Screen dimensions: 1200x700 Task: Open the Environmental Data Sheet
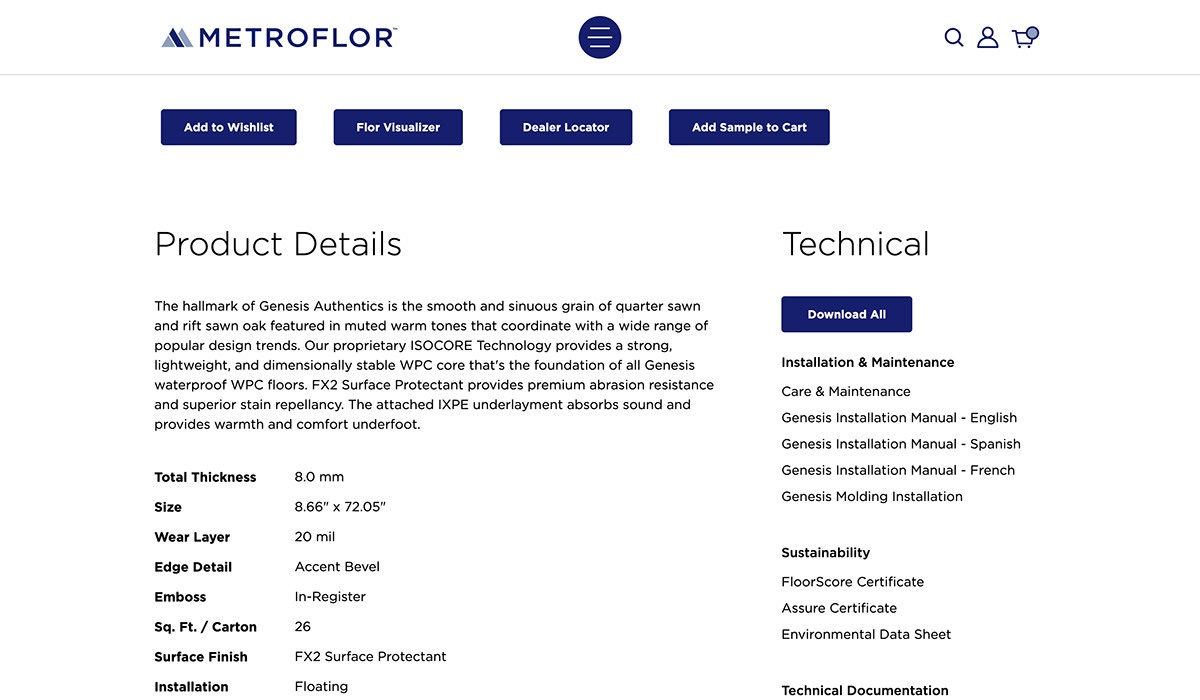(x=866, y=634)
